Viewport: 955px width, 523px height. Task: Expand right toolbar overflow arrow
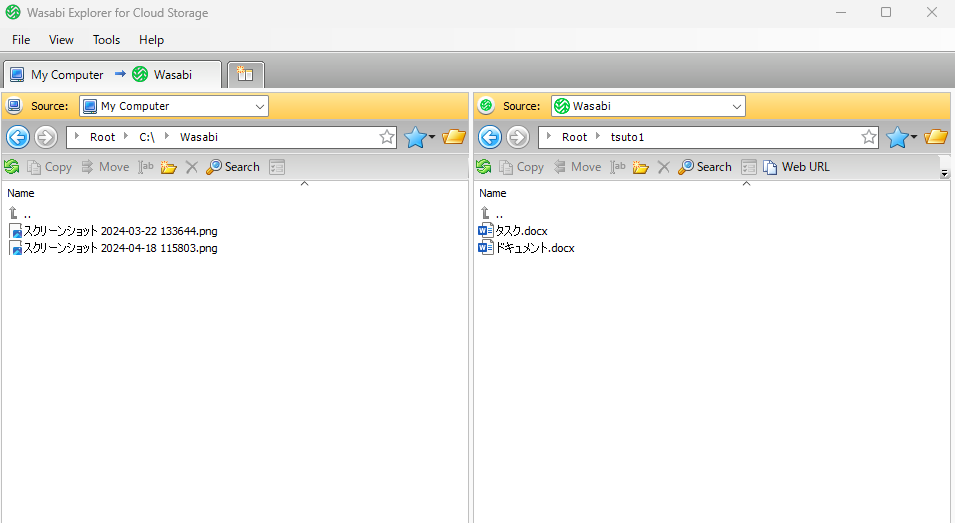tap(945, 174)
